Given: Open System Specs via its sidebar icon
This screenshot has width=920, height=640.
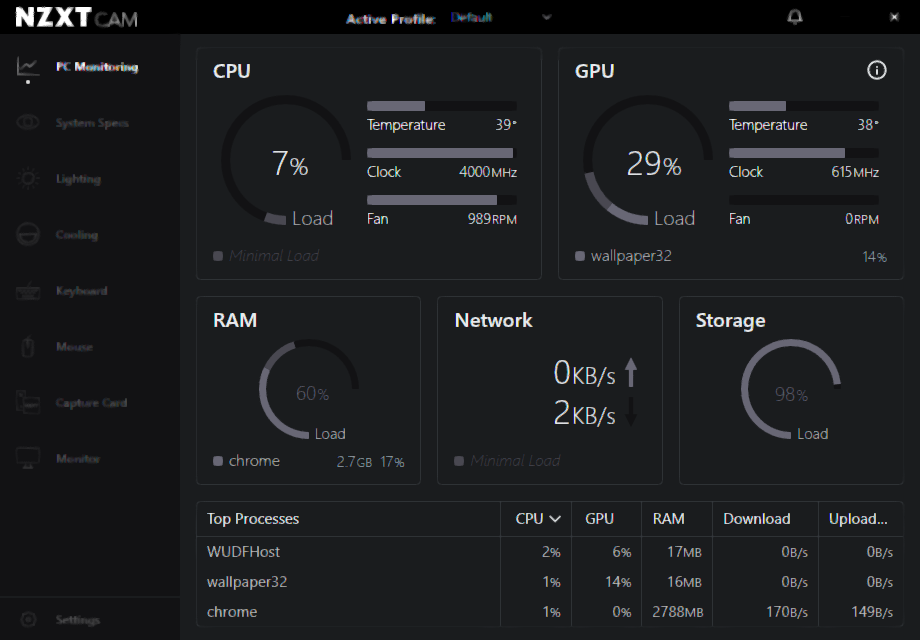Looking at the screenshot, I should pos(27,123).
